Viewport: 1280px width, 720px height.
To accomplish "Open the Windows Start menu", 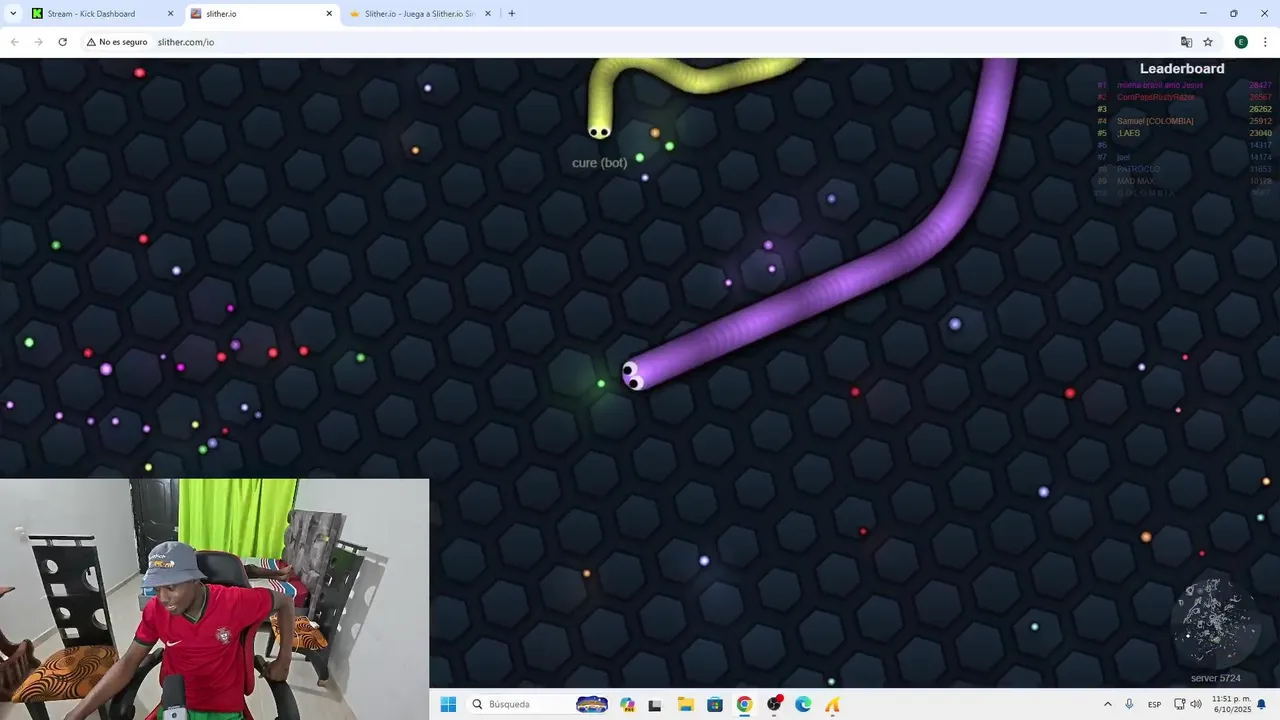I will click(447, 704).
